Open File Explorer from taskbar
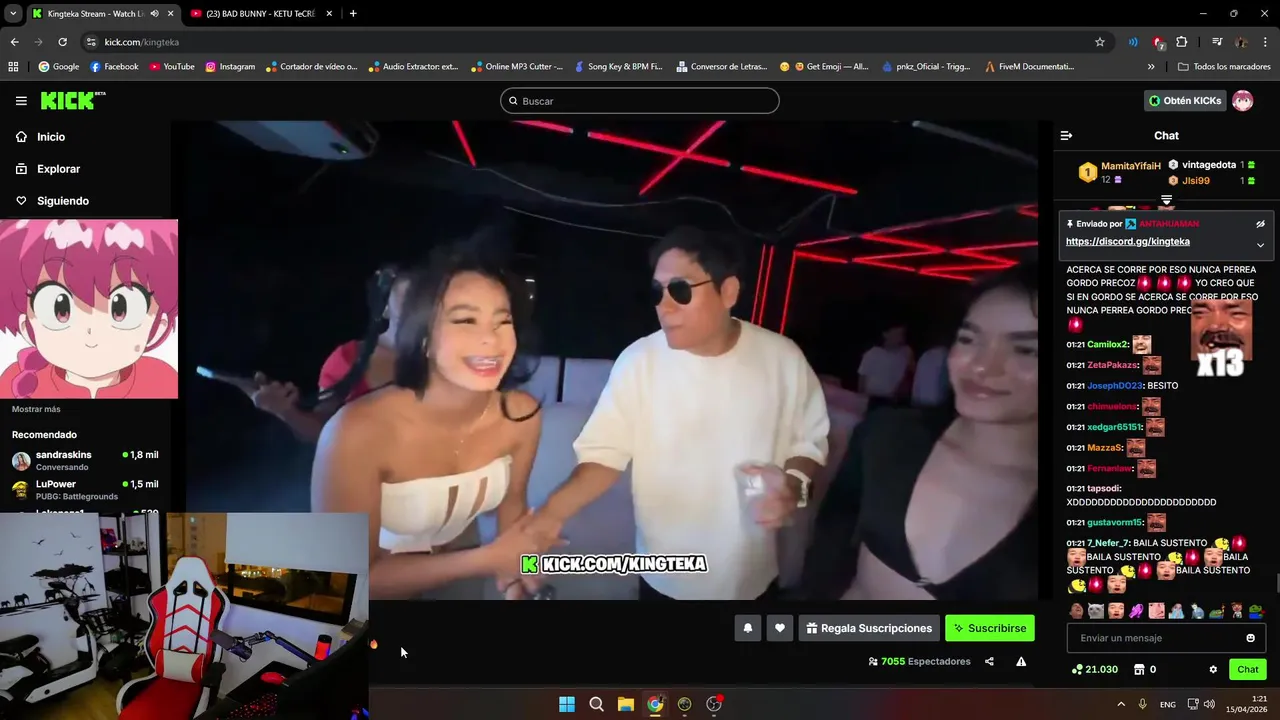 626,704
